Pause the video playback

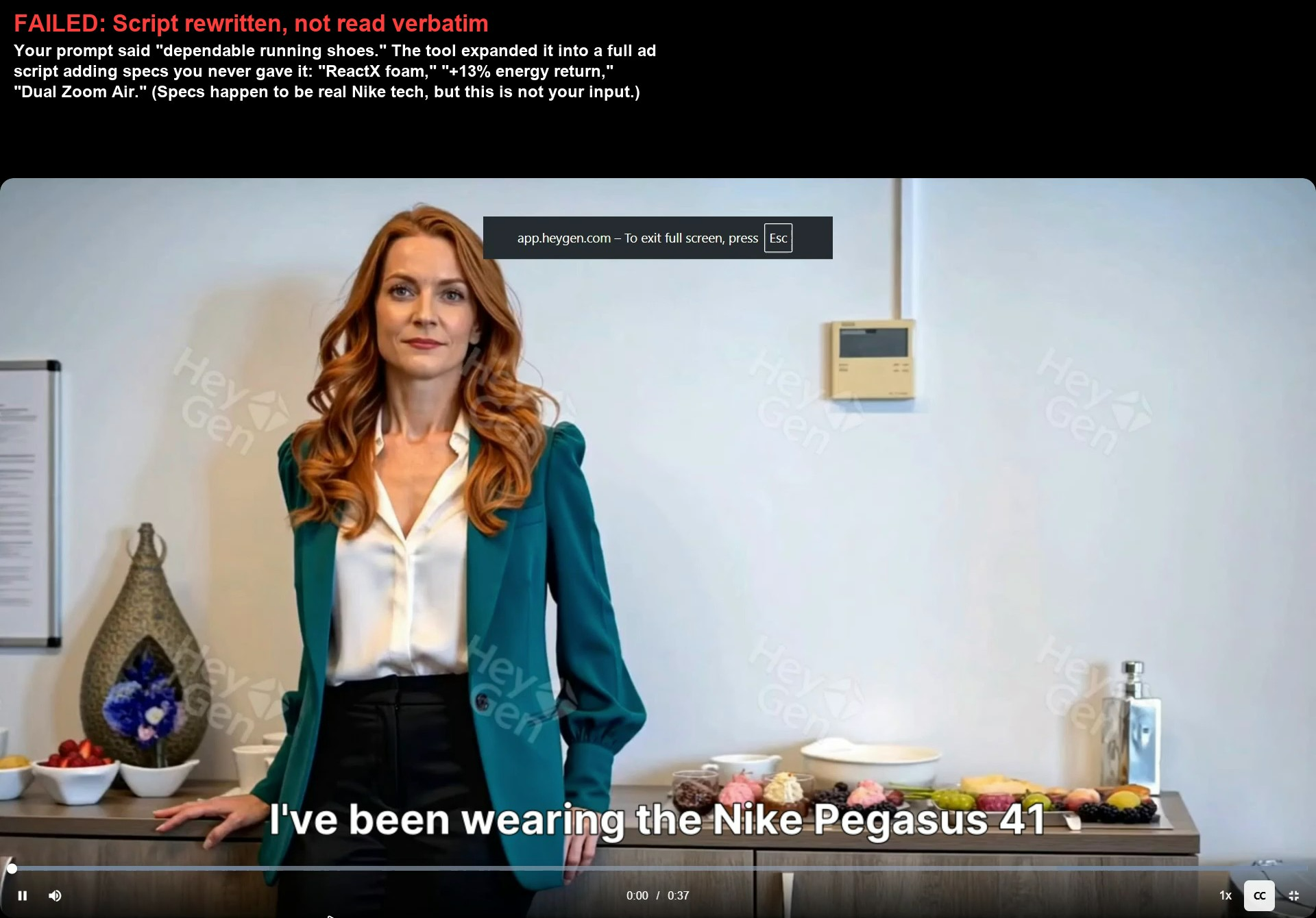[23, 895]
